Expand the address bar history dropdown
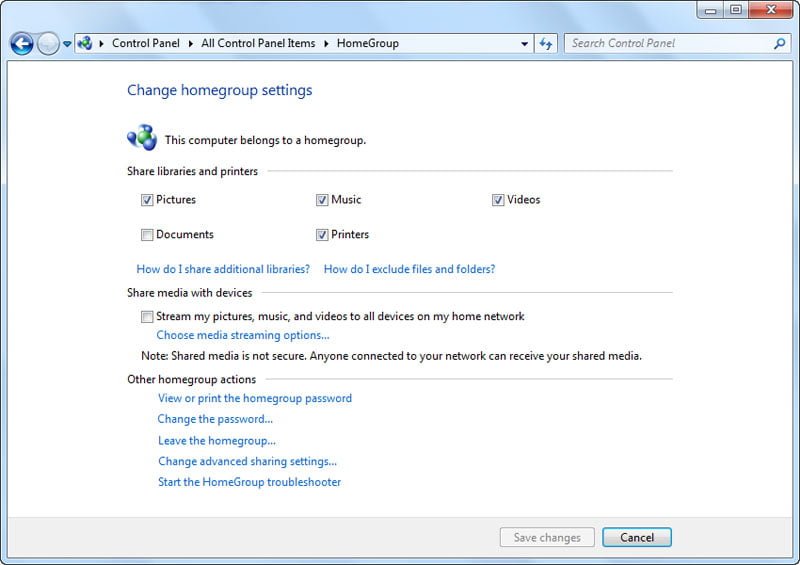800x565 pixels. (525, 44)
